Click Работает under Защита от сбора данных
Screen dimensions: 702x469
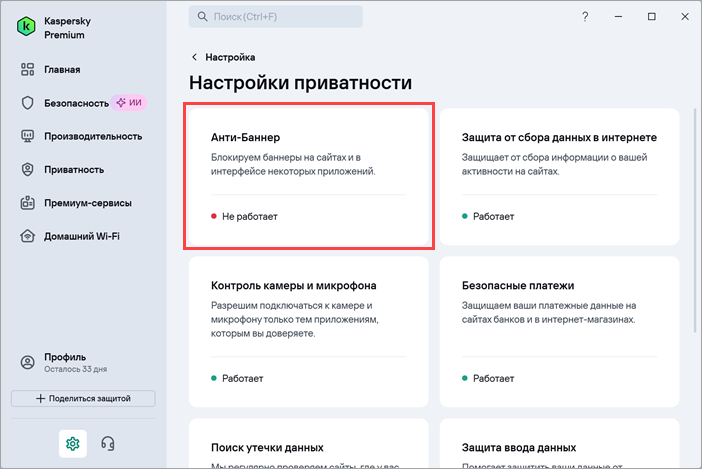tap(493, 216)
